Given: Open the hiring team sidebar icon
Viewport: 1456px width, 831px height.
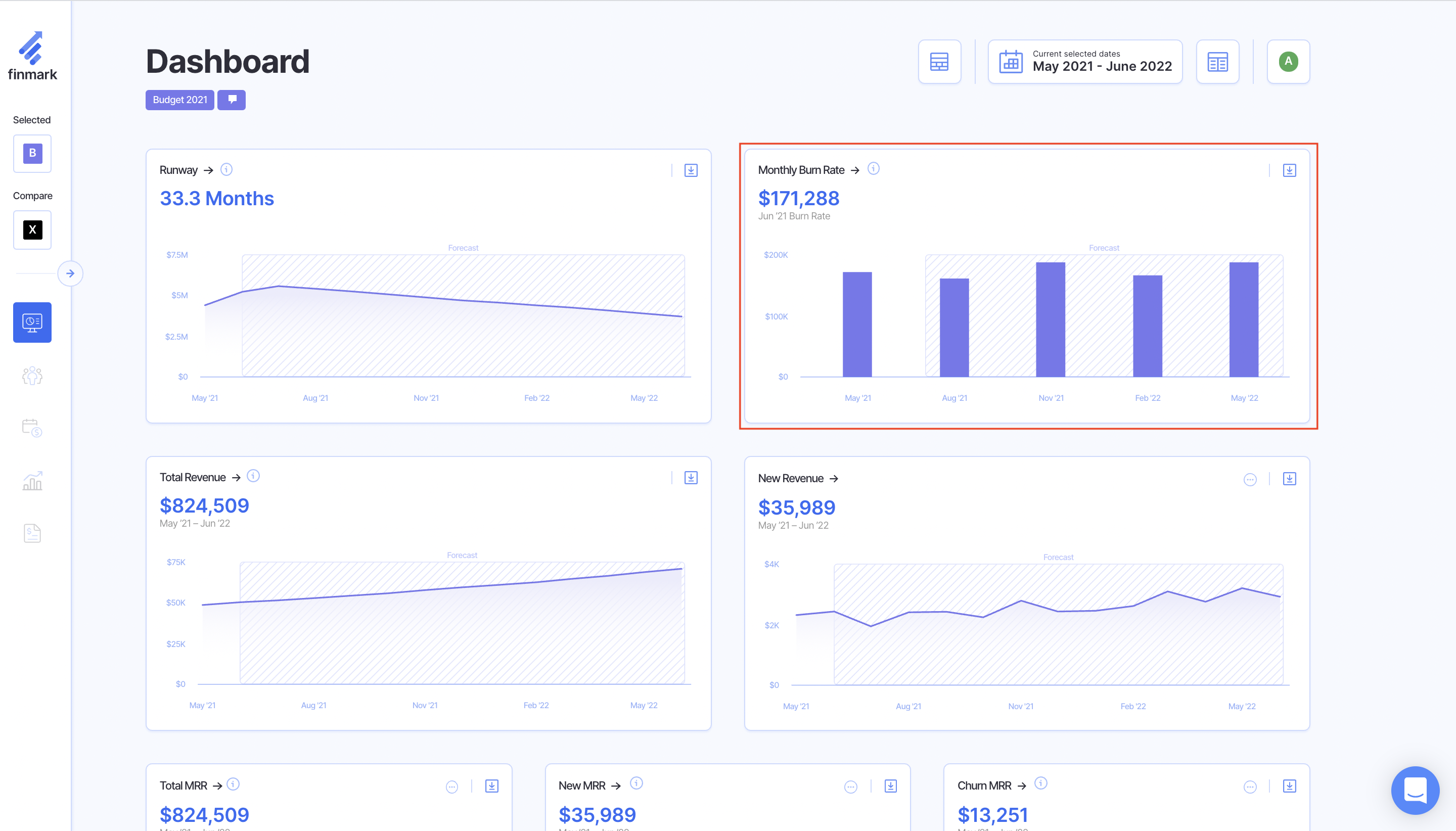Looking at the screenshot, I should [32, 376].
